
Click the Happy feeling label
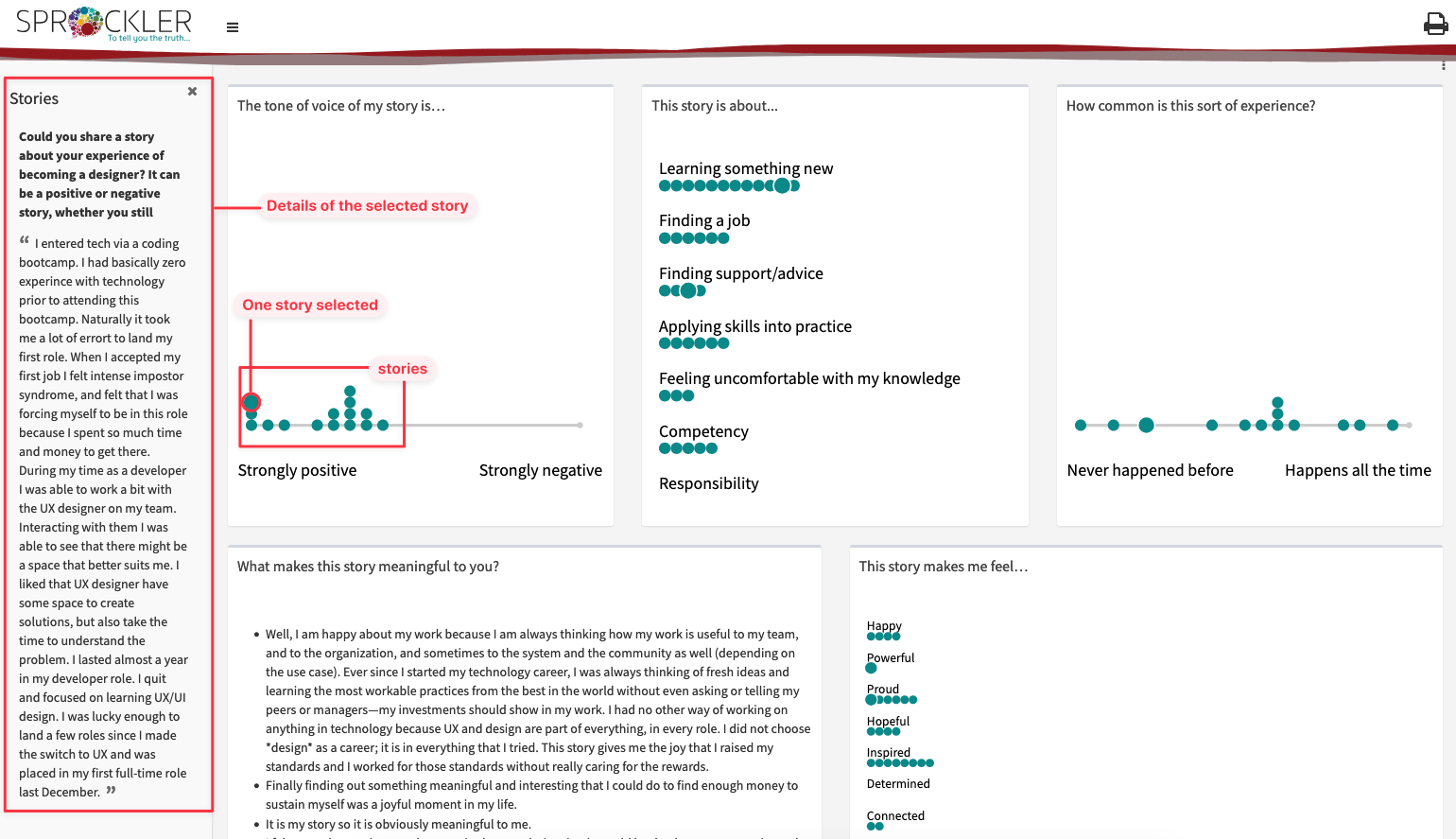[884, 626]
